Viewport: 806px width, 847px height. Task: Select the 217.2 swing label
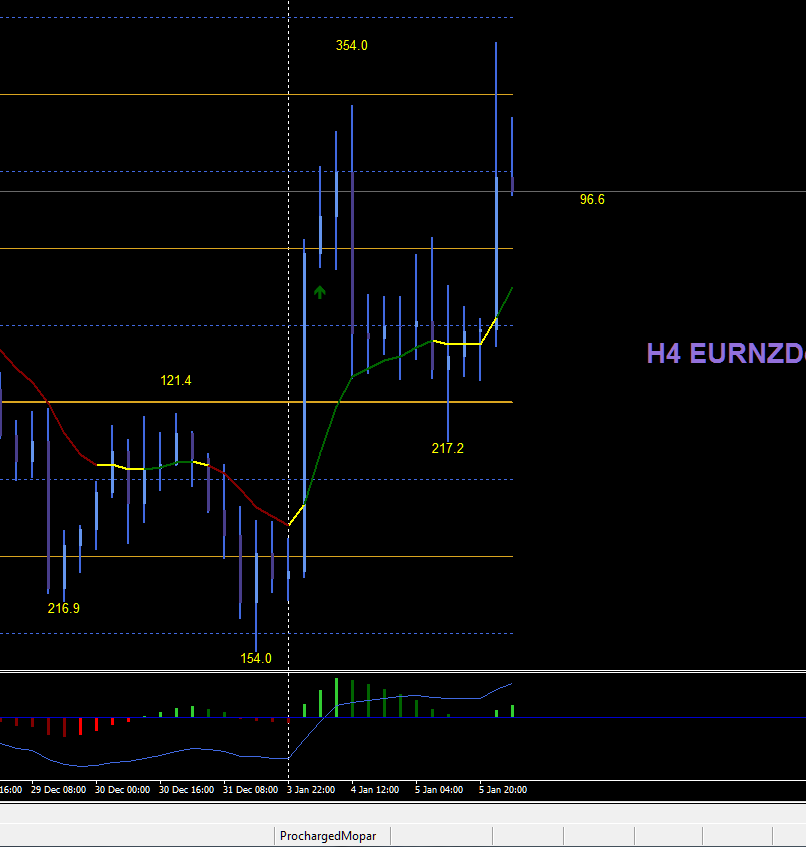(448, 448)
